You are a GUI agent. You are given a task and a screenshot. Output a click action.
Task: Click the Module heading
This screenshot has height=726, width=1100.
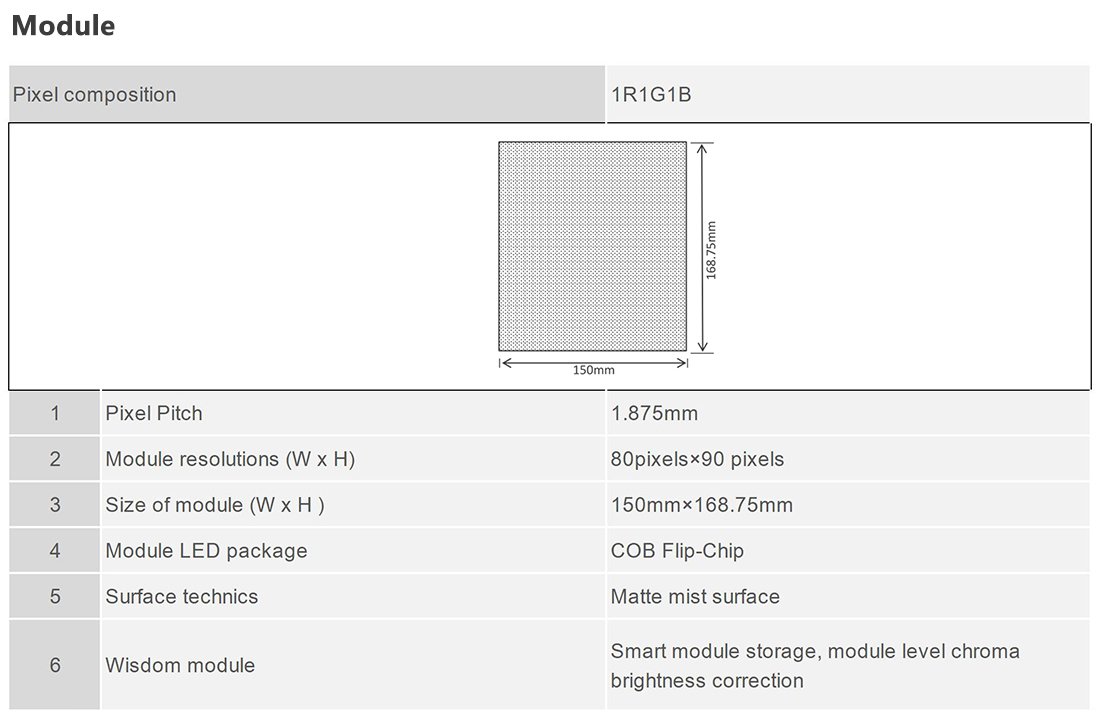pos(63,26)
